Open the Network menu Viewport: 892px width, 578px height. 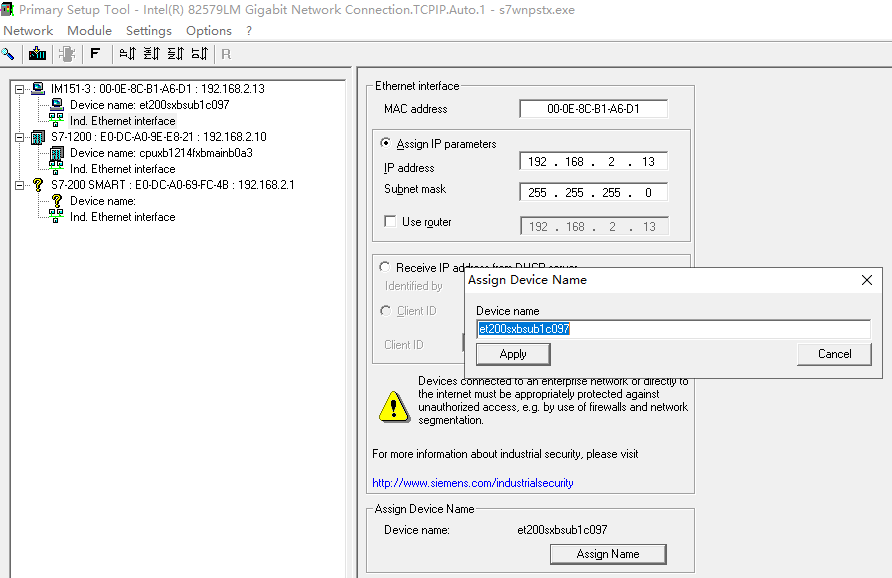(x=28, y=30)
